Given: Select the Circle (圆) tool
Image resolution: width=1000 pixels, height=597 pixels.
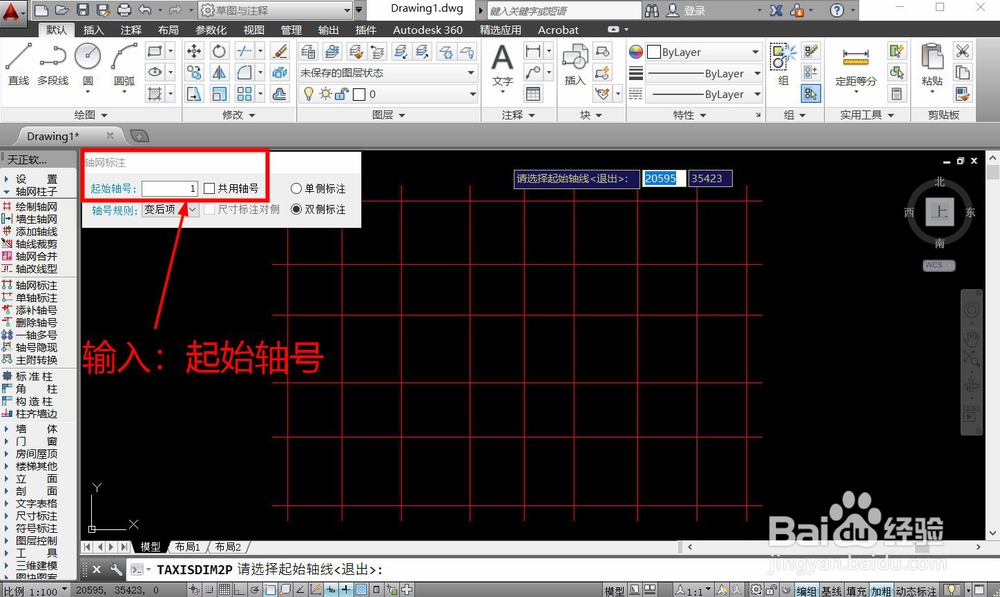Looking at the screenshot, I should tap(87, 64).
